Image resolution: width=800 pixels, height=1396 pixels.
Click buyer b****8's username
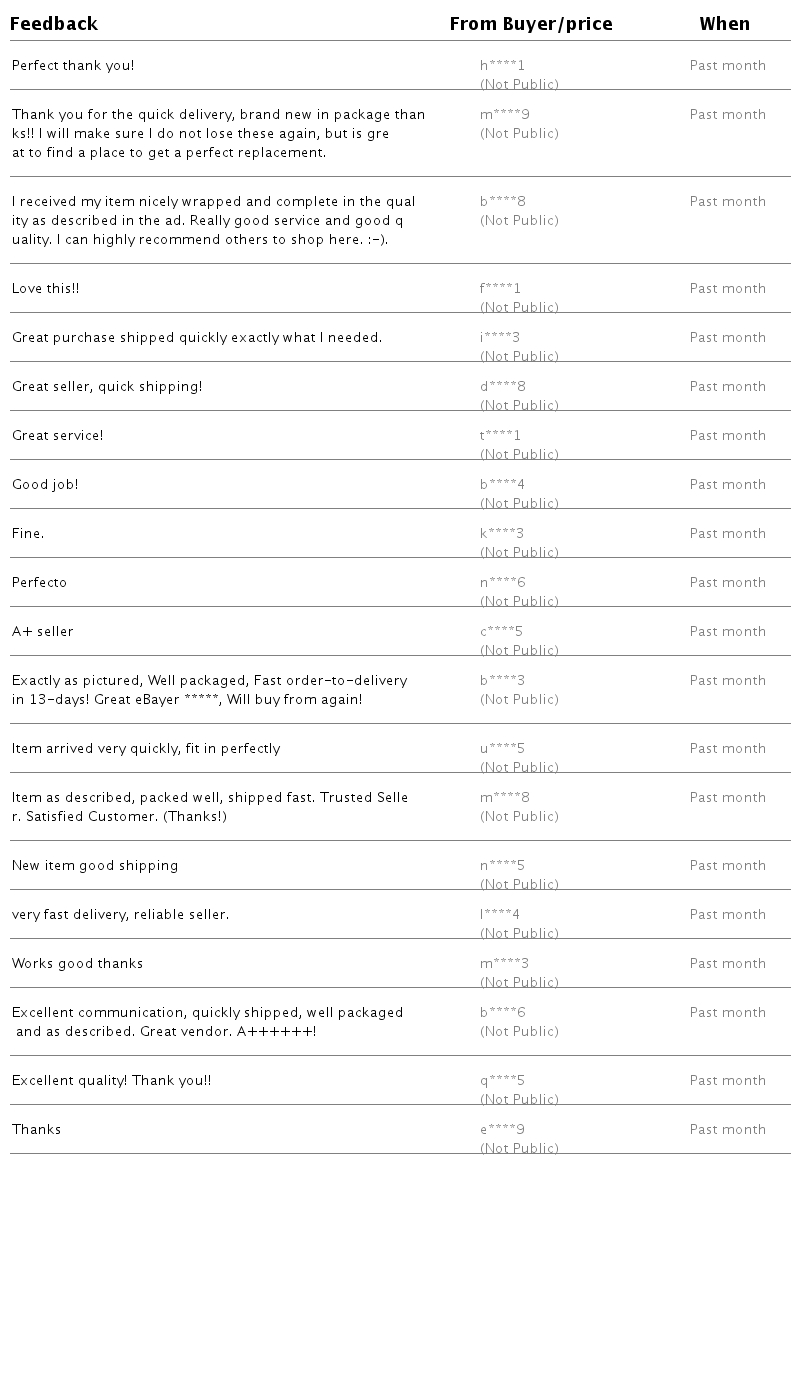[x=502, y=202]
